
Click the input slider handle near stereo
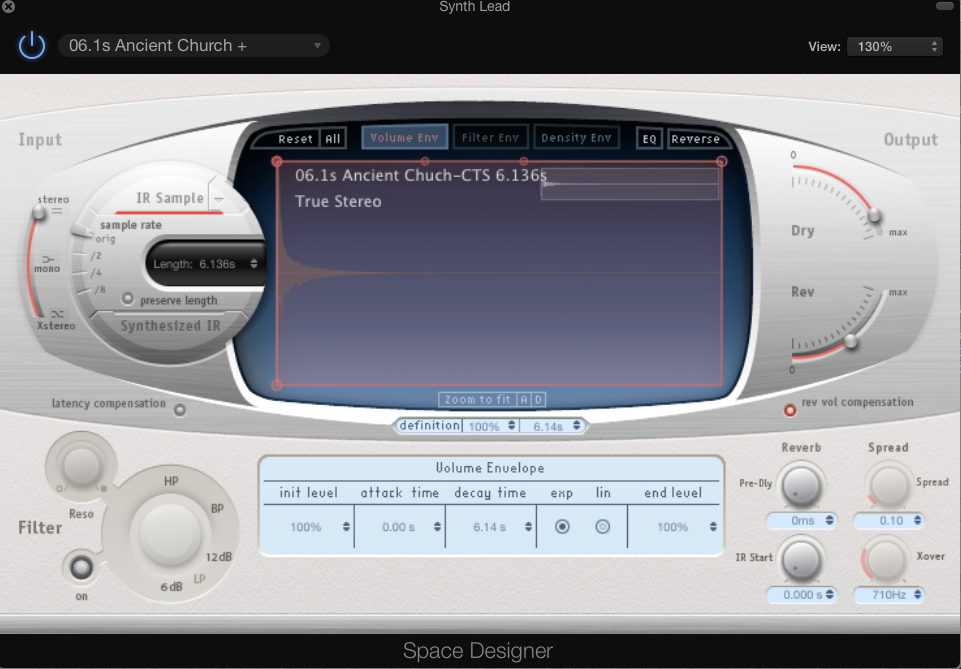point(39,213)
